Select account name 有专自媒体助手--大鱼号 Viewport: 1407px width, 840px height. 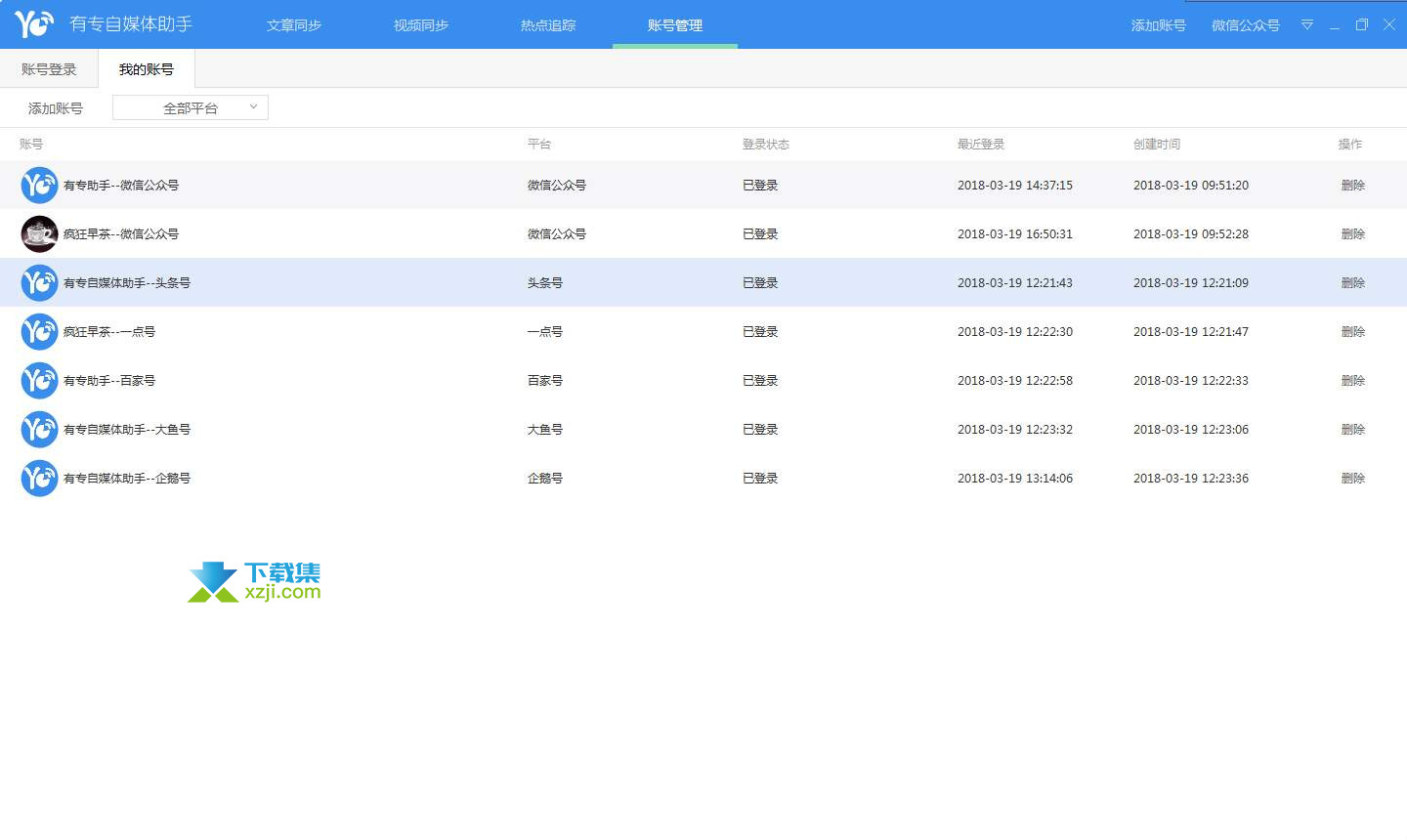(127, 430)
